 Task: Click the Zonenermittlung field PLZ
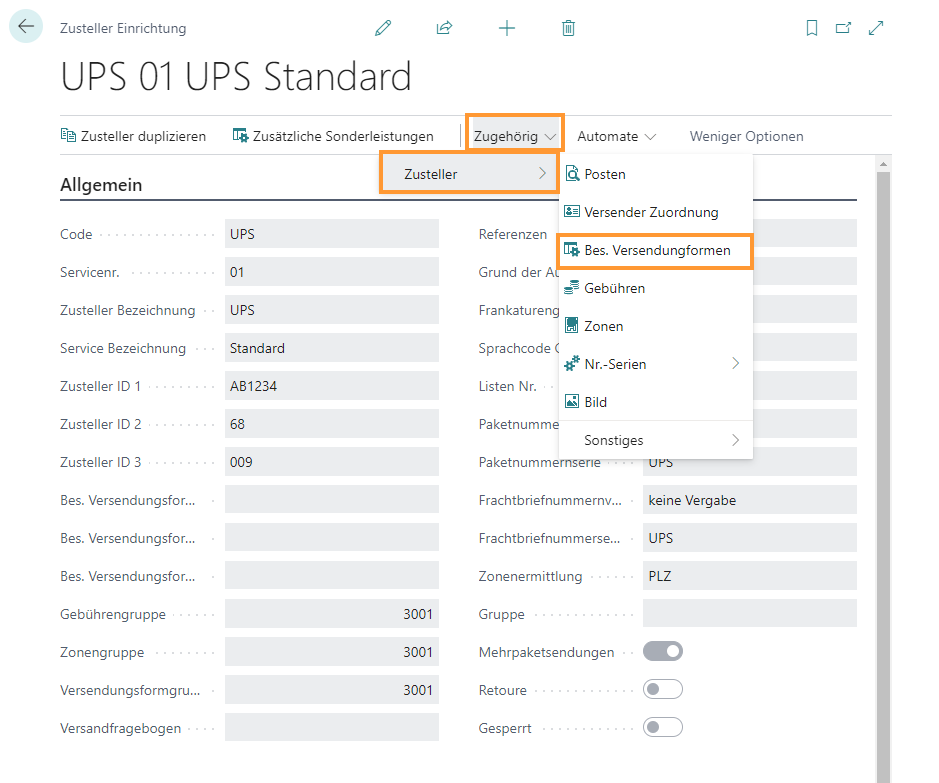(x=750, y=576)
